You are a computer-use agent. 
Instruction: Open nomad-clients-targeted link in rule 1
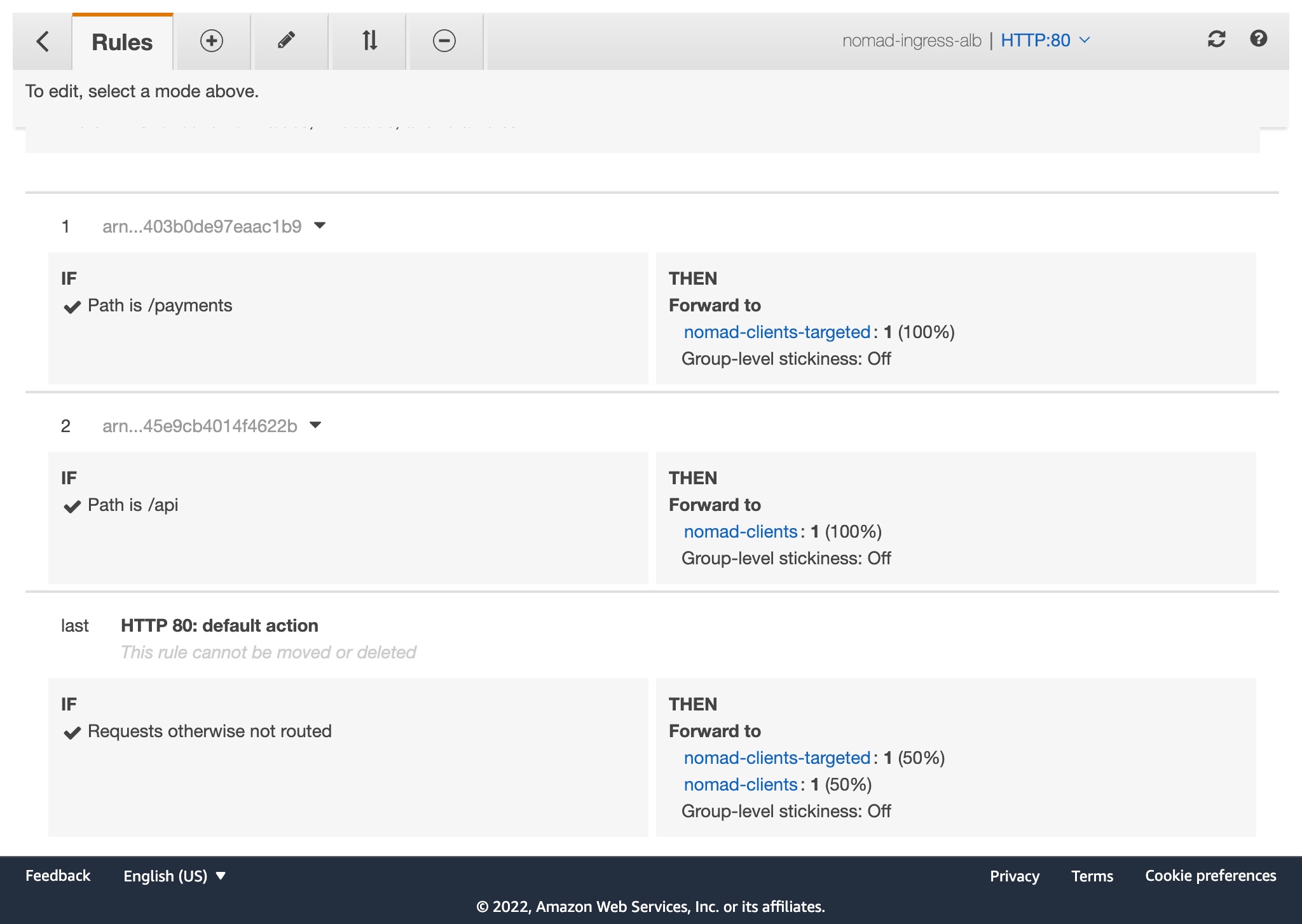coord(777,332)
